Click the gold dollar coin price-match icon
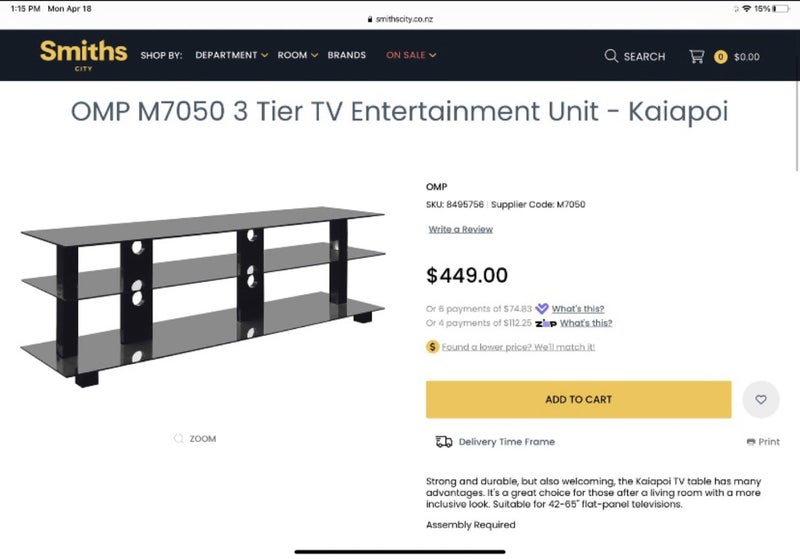 pyautogui.click(x=433, y=347)
